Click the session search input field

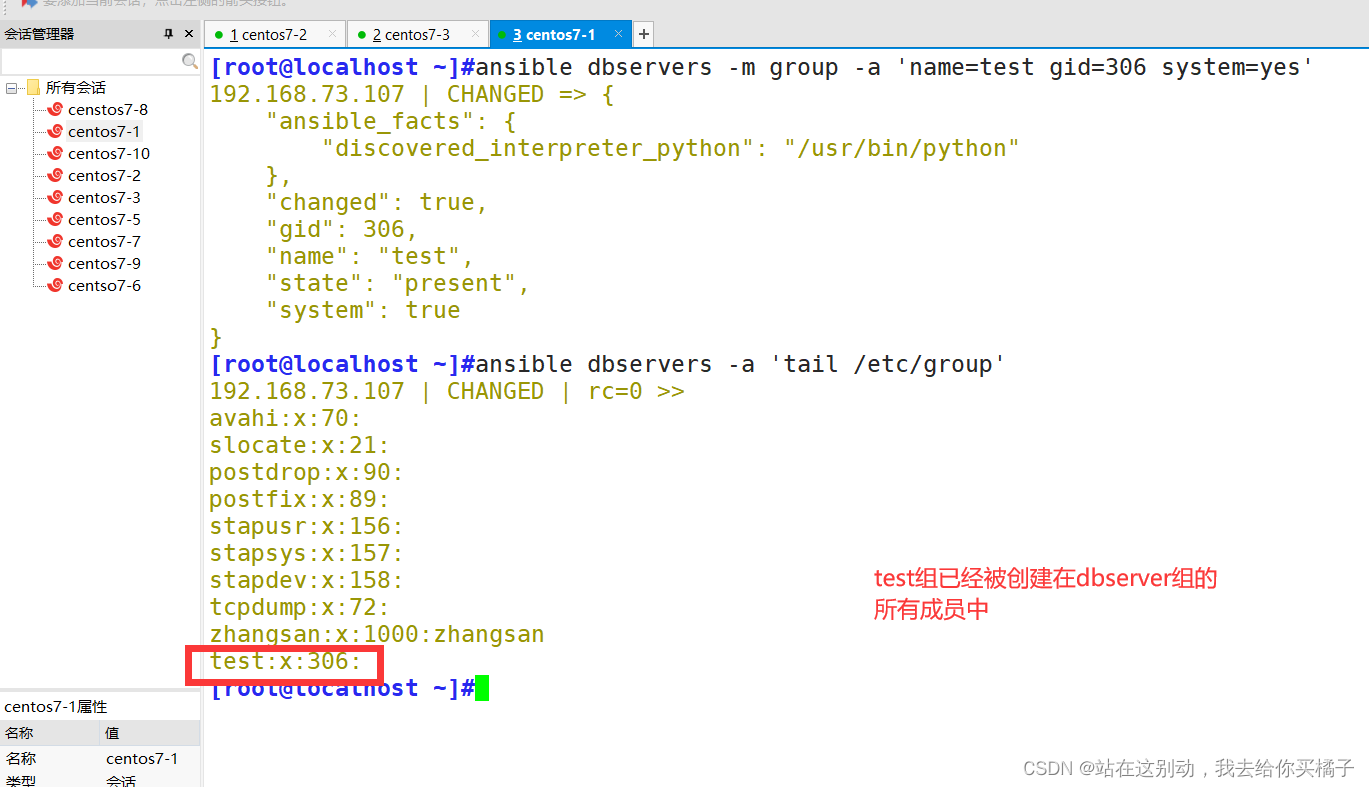91,61
